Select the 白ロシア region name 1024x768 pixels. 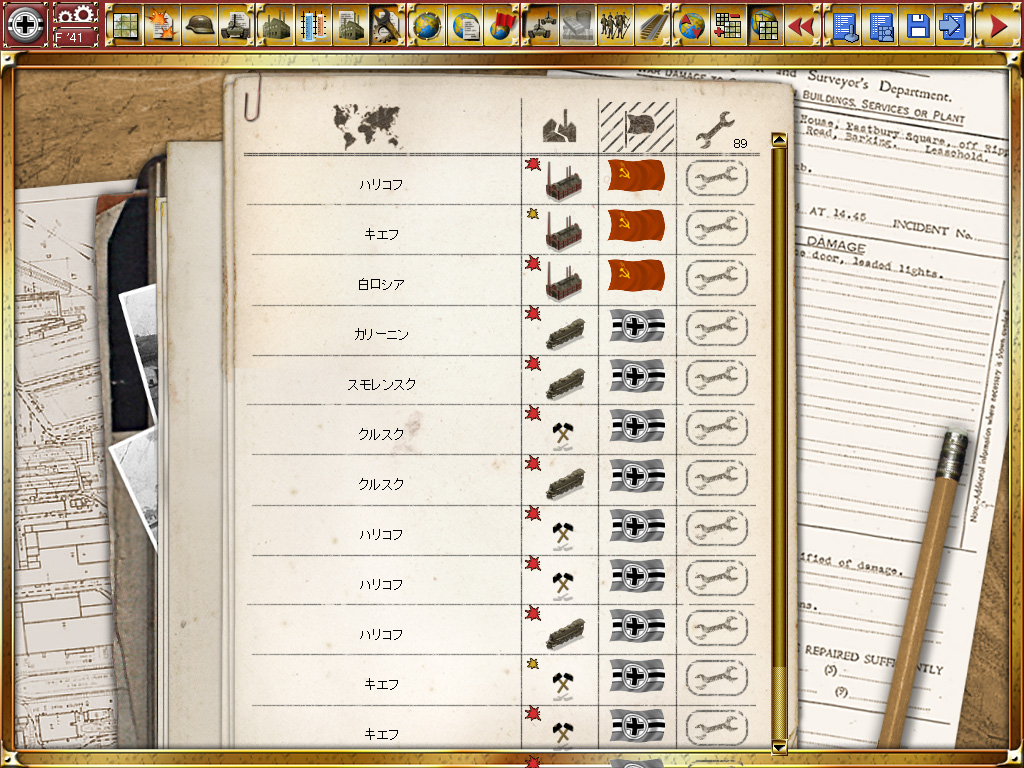pos(381,284)
